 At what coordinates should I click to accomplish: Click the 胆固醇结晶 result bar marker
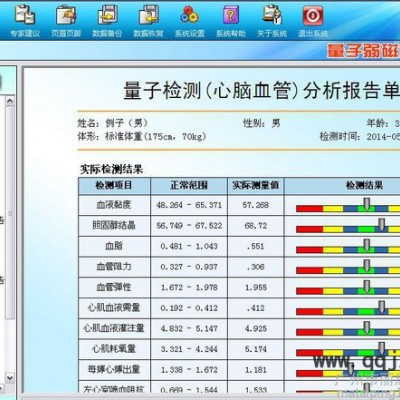pos(382,225)
